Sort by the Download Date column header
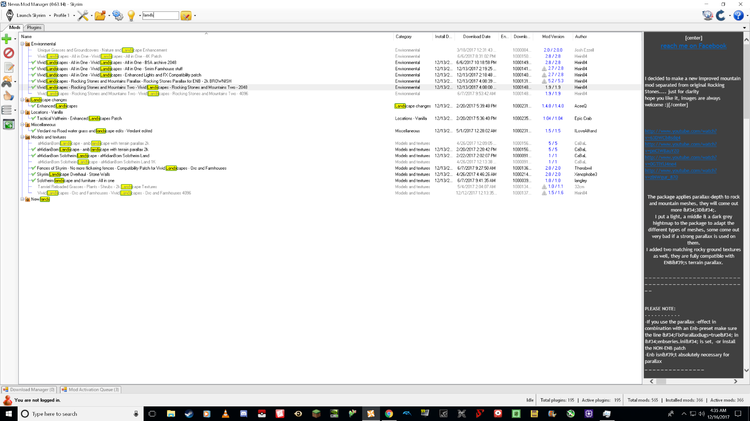 pyautogui.click(x=477, y=36)
